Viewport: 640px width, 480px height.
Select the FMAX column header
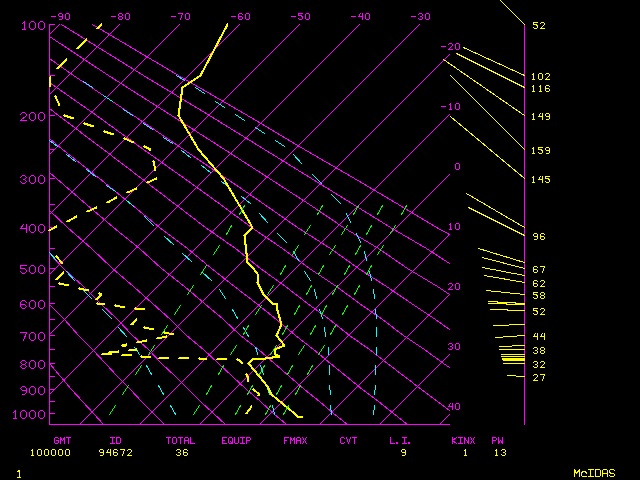tap(295, 440)
